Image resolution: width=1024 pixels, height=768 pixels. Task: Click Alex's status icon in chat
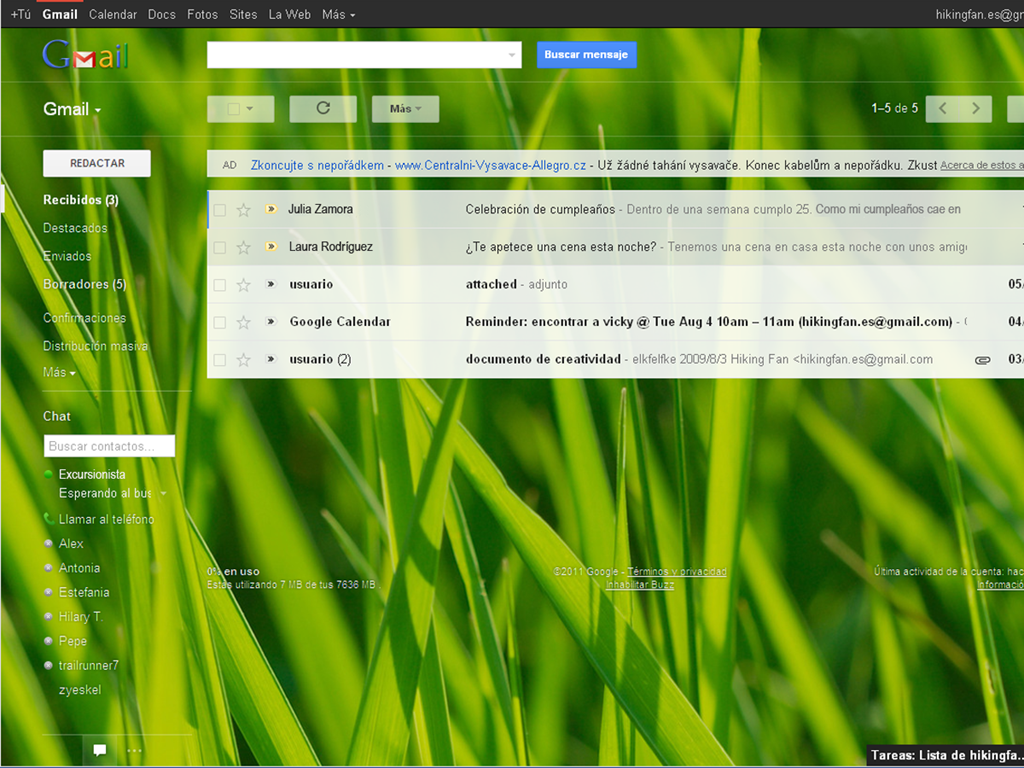tap(48, 543)
